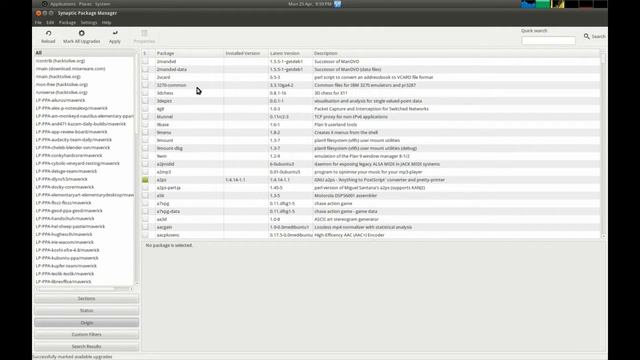Click the Sections filter button

tap(87, 299)
